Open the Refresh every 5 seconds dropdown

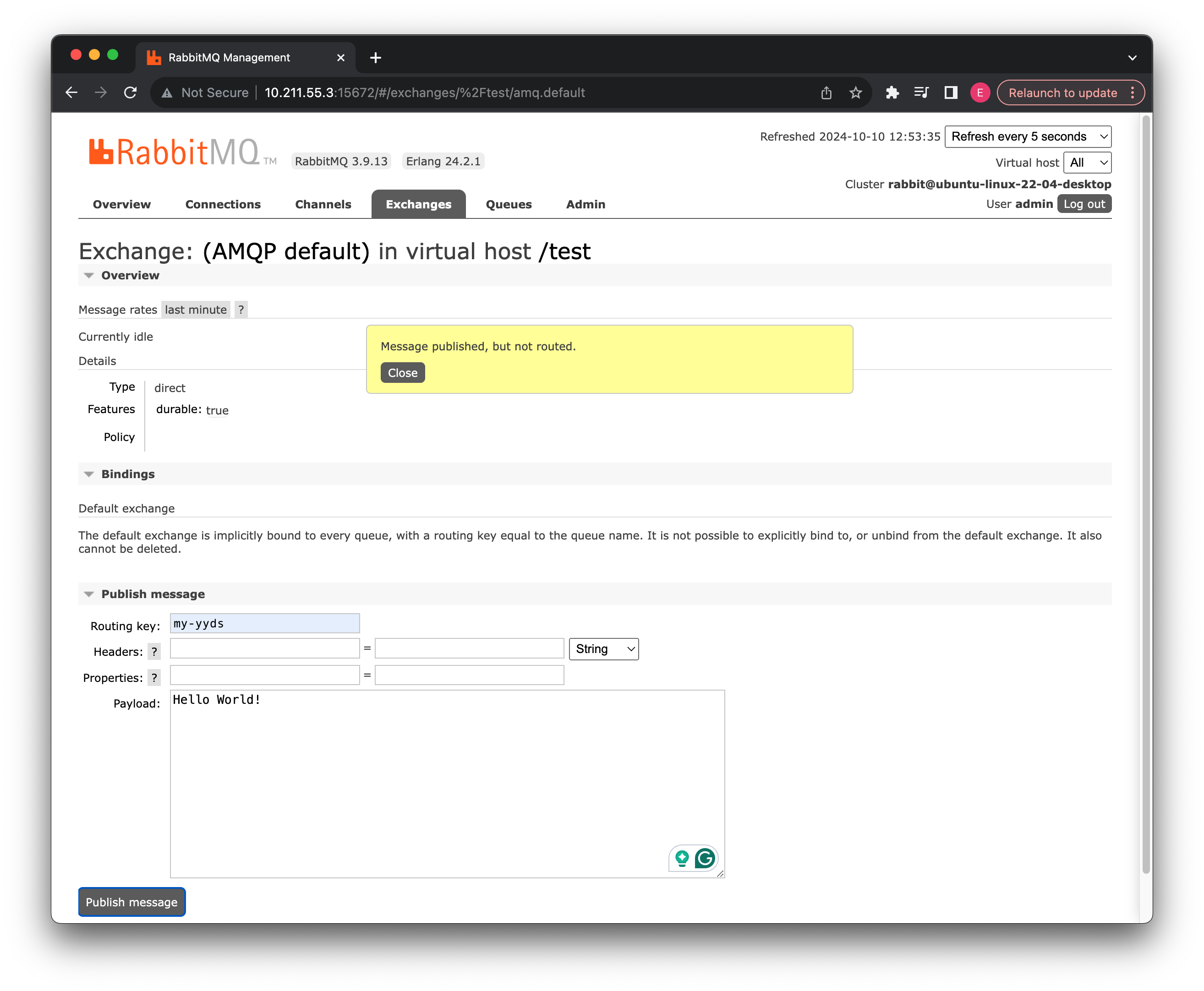point(1028,136)
